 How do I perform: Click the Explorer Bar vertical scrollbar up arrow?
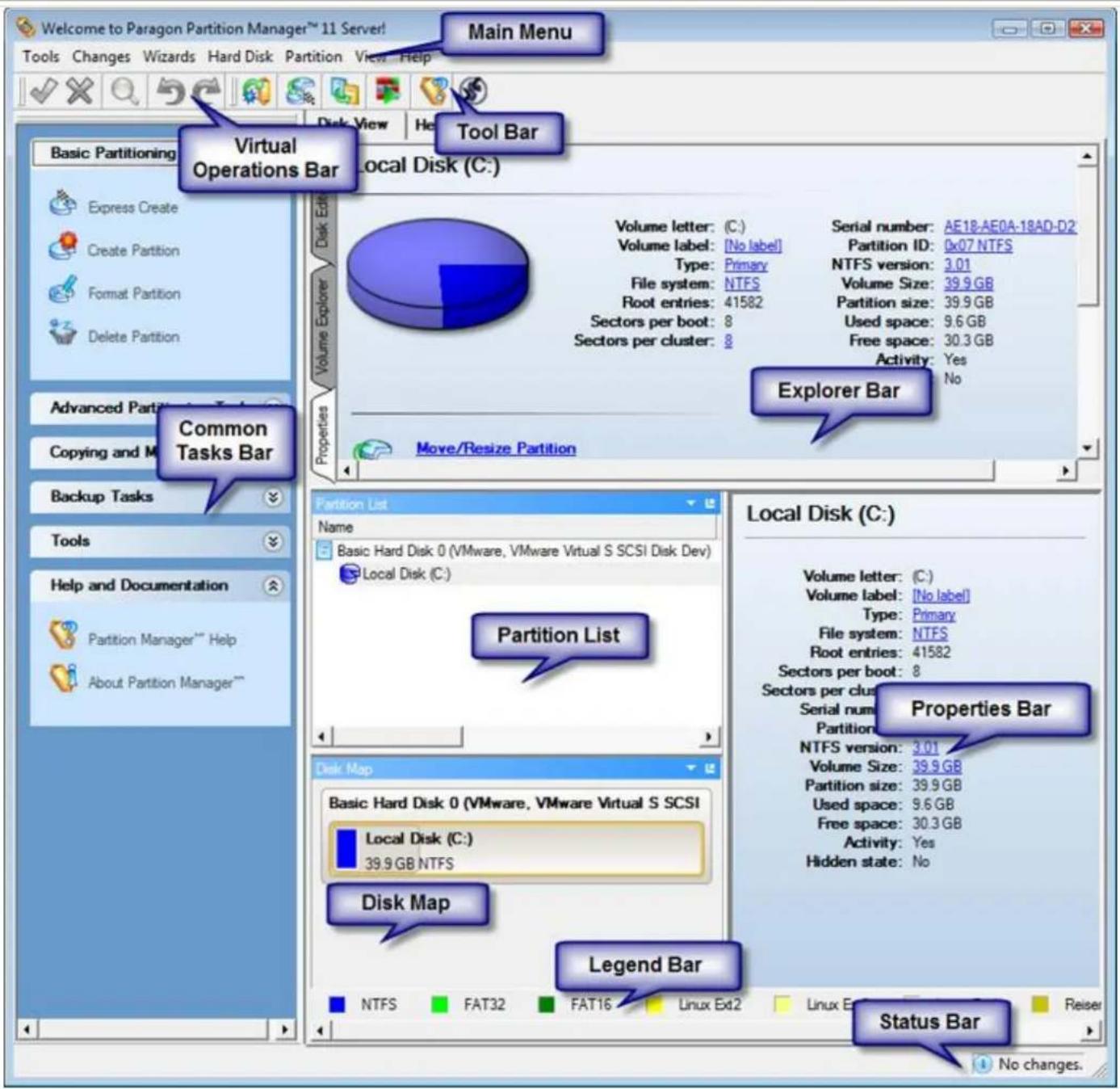coord(1087,156)
